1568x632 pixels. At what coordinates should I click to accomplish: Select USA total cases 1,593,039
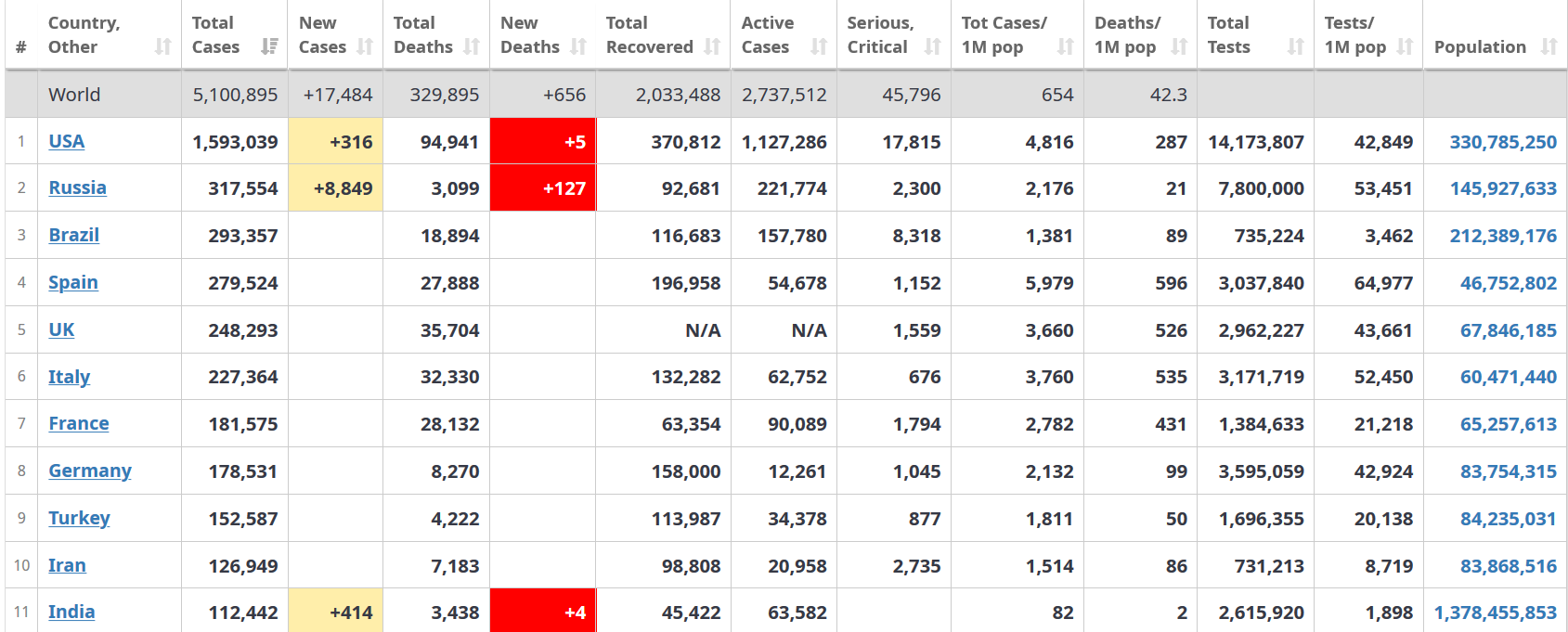click(235, 142)
